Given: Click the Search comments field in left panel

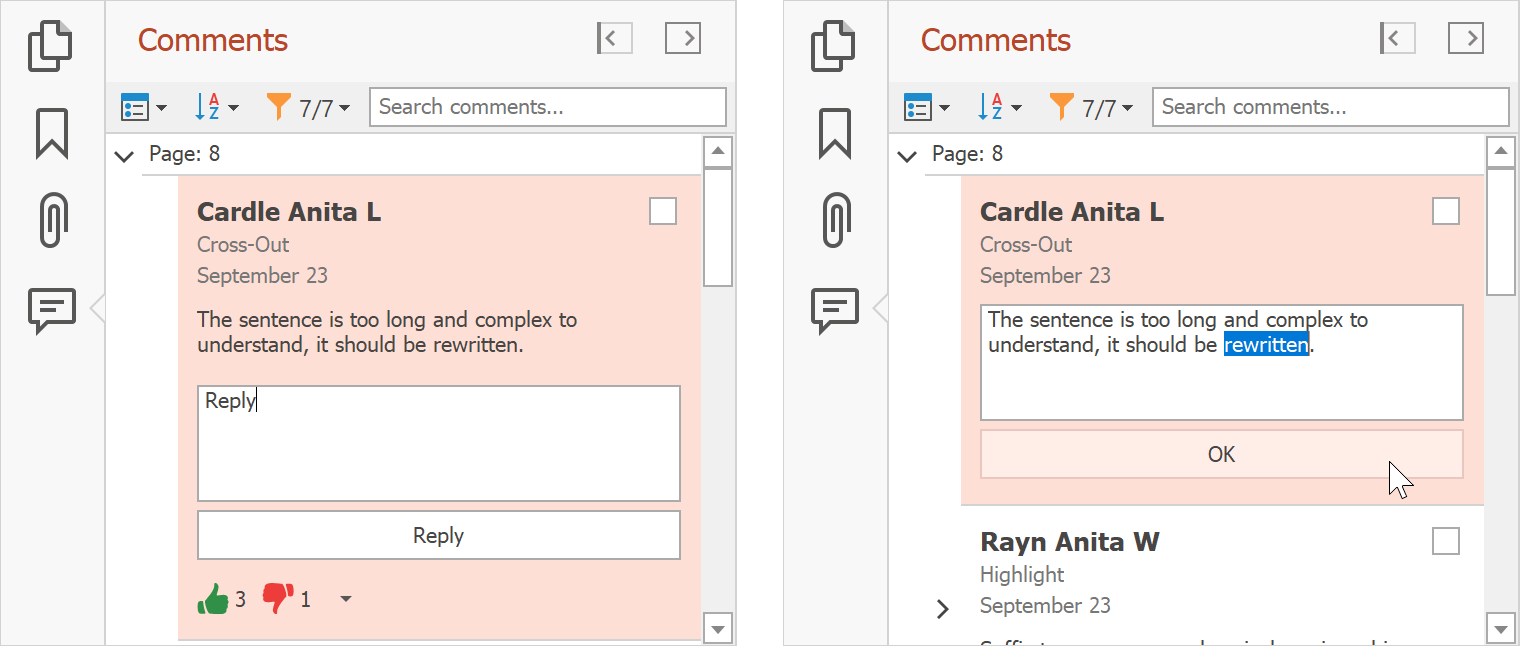Looking at the screenshot, I should coord(547,107).
